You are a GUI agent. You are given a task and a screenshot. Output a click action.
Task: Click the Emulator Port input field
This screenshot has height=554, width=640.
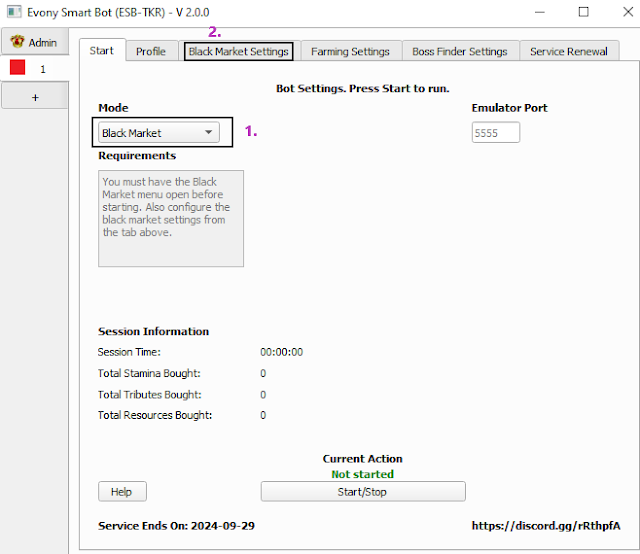click(496, 133)
